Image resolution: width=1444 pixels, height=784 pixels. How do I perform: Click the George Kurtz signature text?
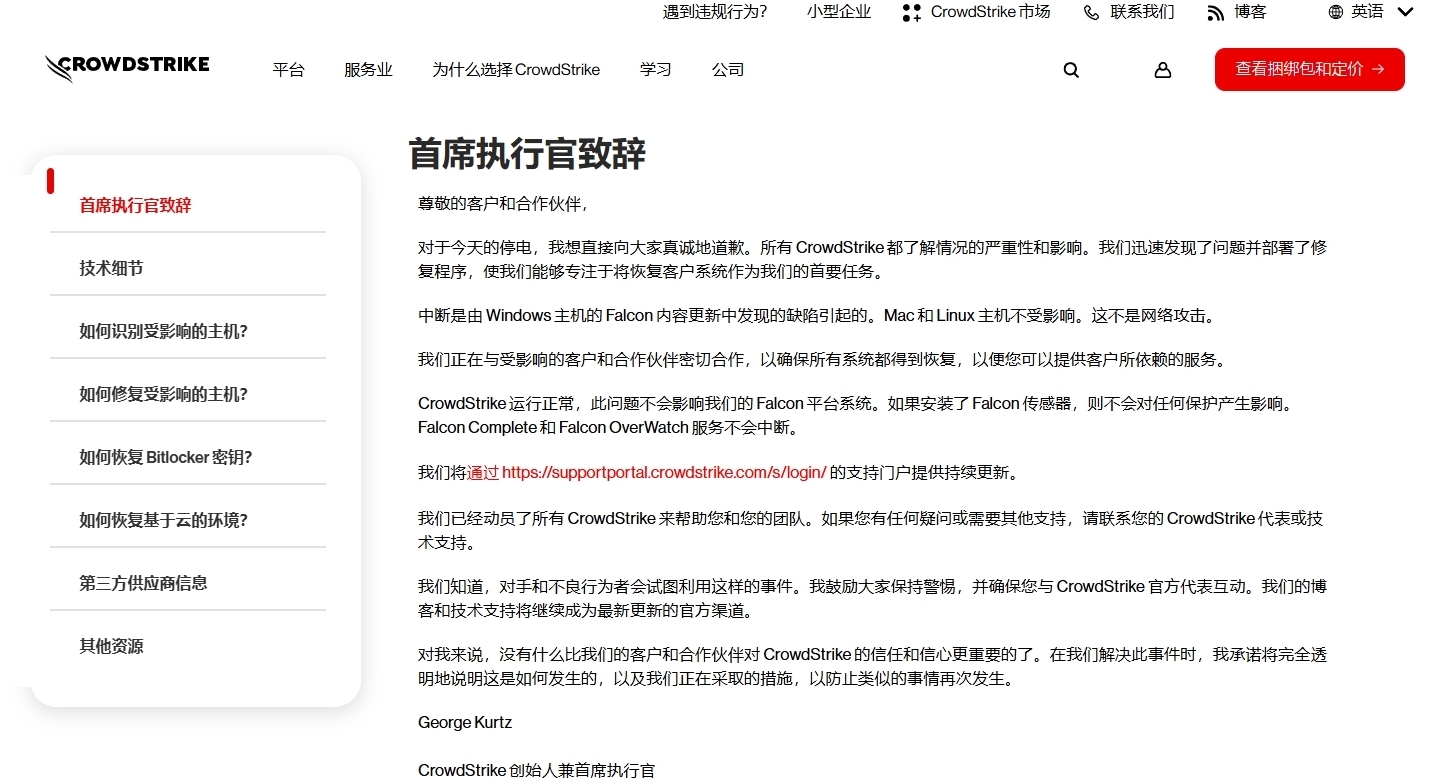[465, 722]
